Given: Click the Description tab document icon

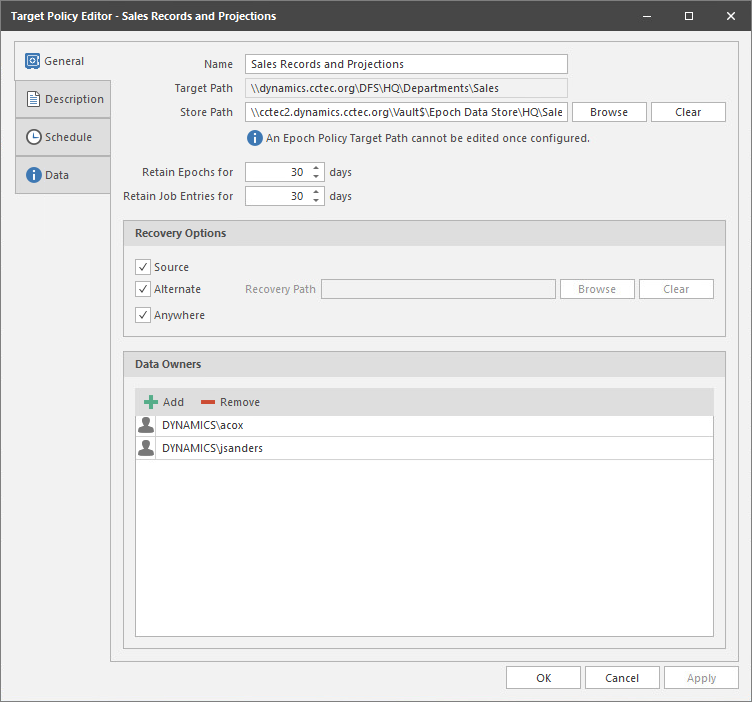Looking at the screenshot, I should (32, 99).
